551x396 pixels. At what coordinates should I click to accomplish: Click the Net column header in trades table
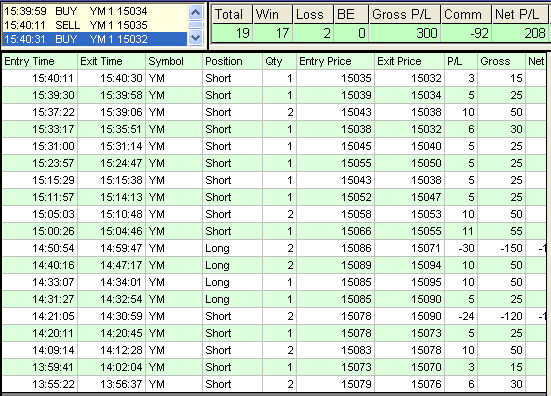pos(536,61)
